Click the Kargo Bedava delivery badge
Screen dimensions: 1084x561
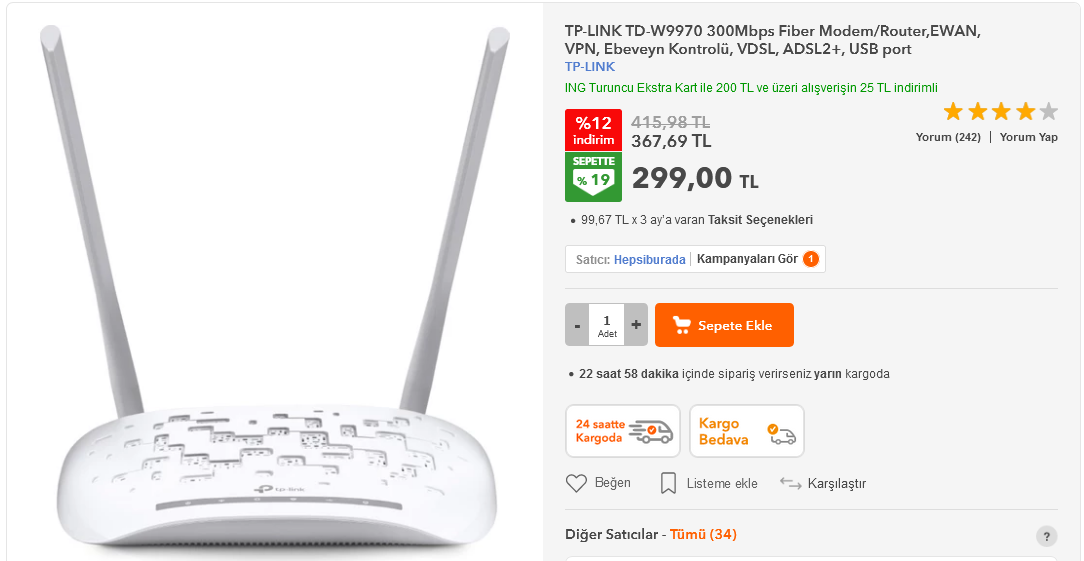(747, 431)
